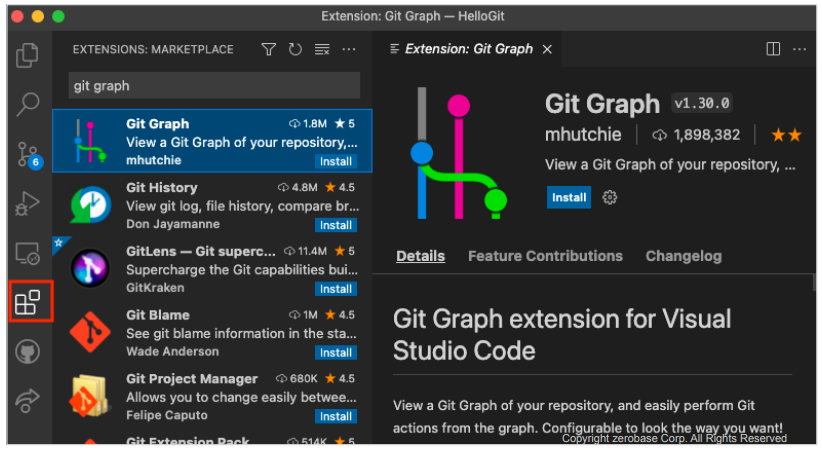Open publisher mhutchie on details page

pyautogui.click(x=583, y=135)
